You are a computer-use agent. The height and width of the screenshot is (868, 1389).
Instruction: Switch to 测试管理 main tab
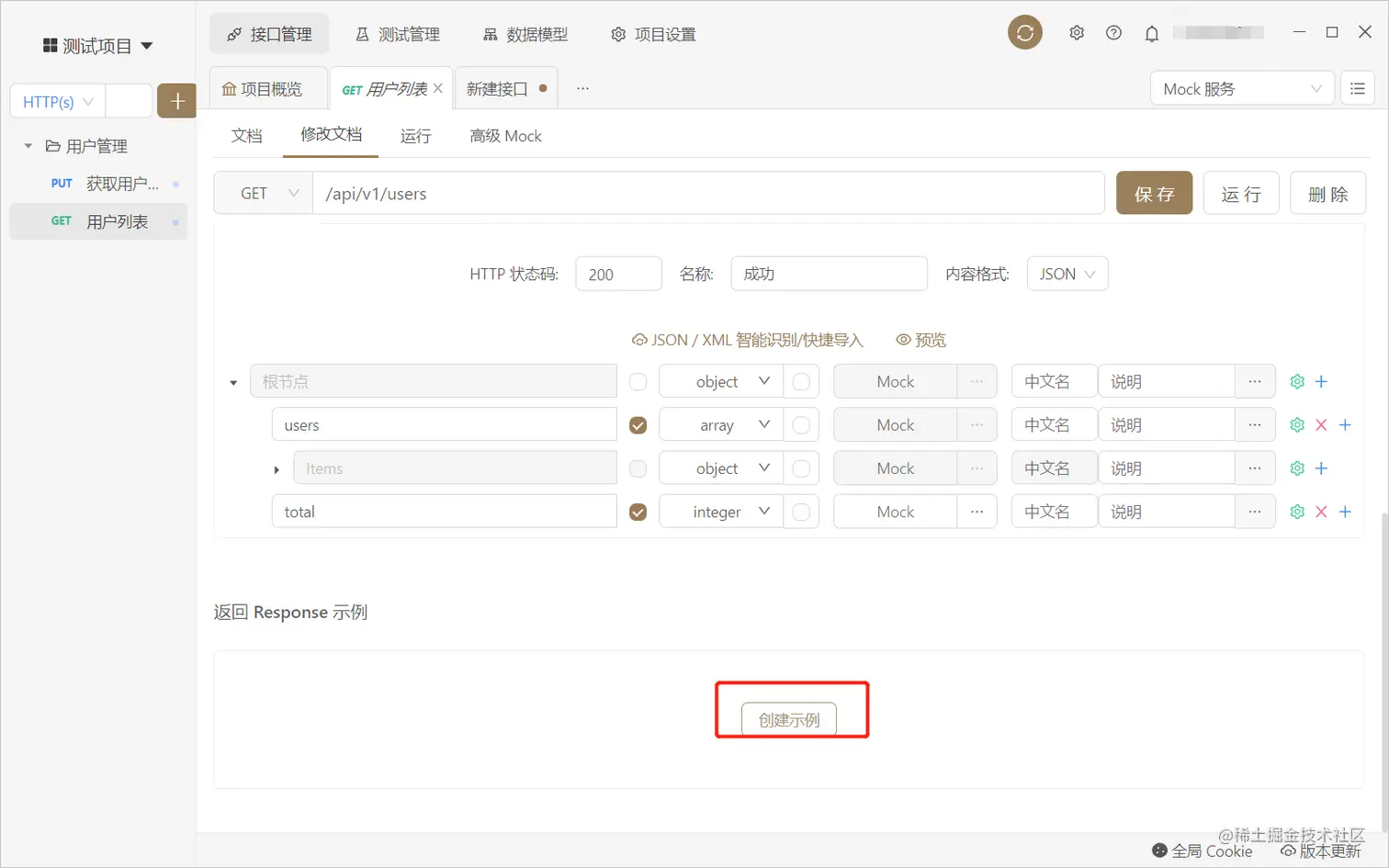point(398,34)
